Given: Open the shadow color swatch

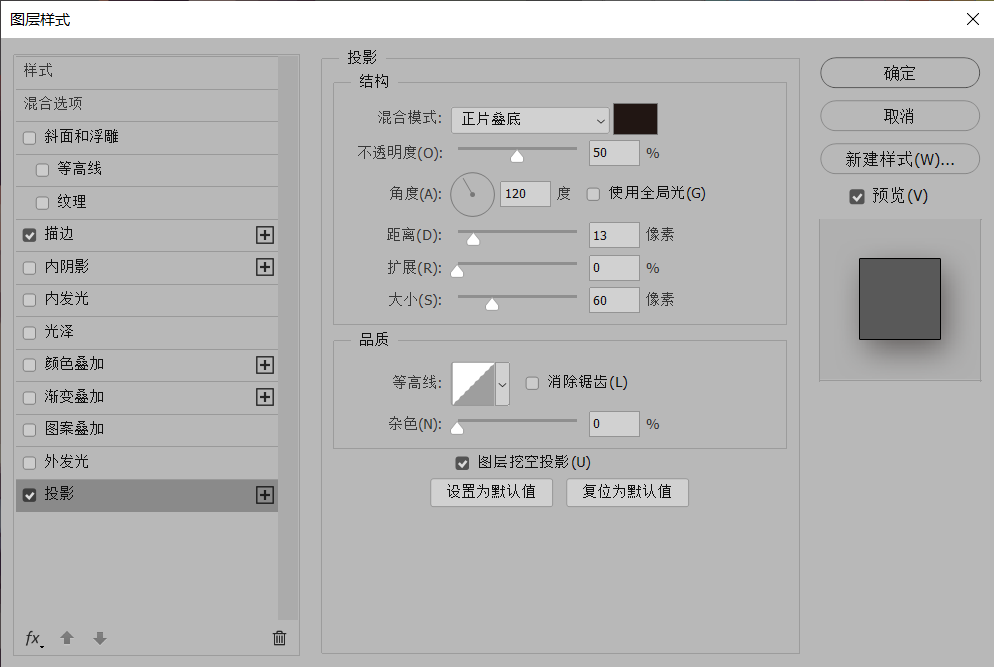Looking at the screenshot, I should pyautogui.click(x=637, y=118).
